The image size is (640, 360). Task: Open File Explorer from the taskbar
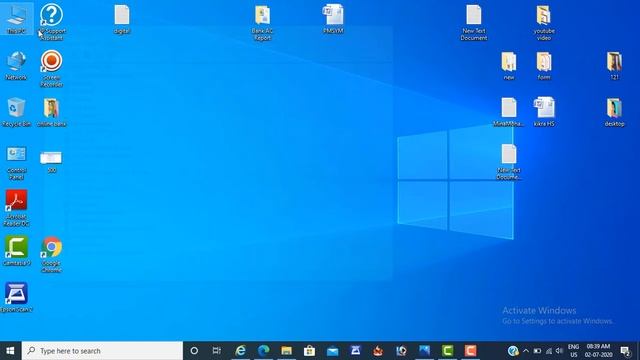pos(287,351)
